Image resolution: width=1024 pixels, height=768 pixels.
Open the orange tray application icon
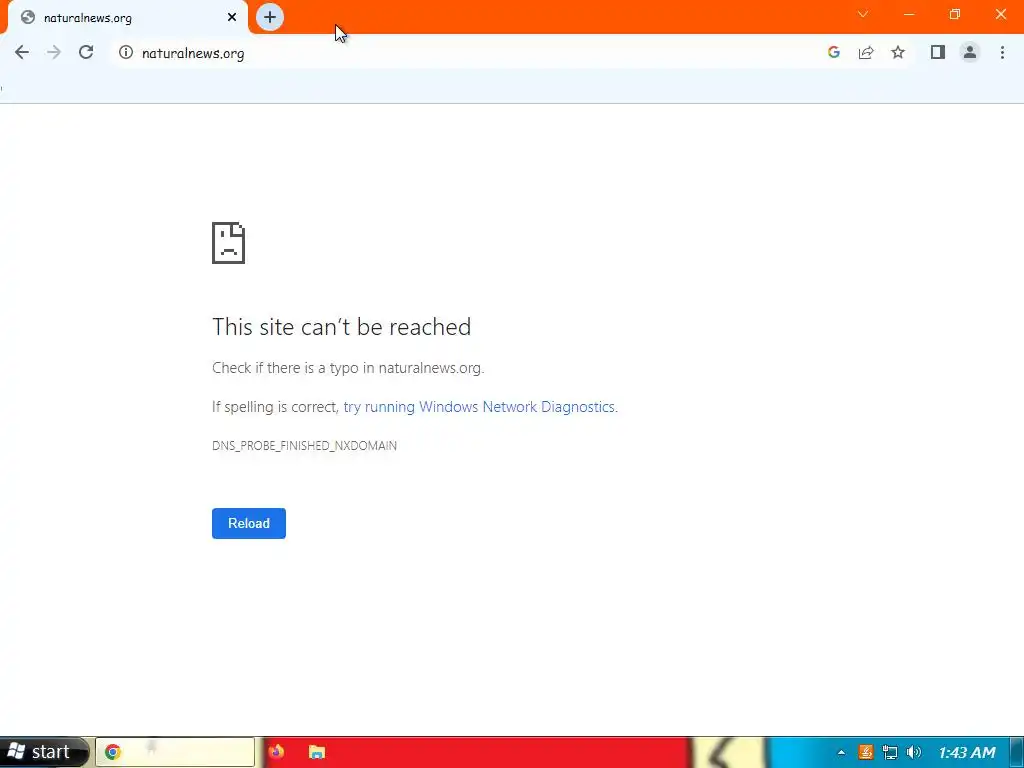point(865,752)
